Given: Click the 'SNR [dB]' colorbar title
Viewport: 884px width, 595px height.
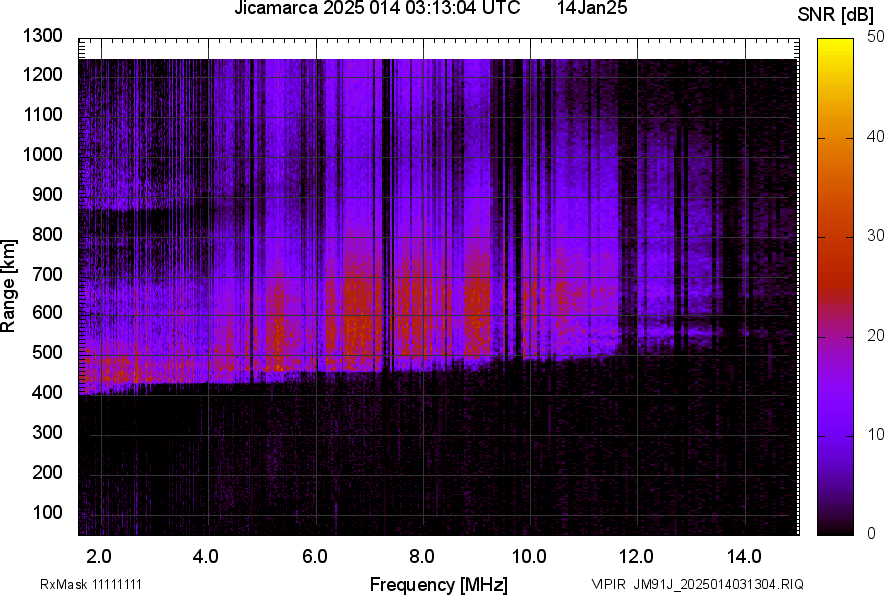Looking at the screenshot, I should coord(835,15).
